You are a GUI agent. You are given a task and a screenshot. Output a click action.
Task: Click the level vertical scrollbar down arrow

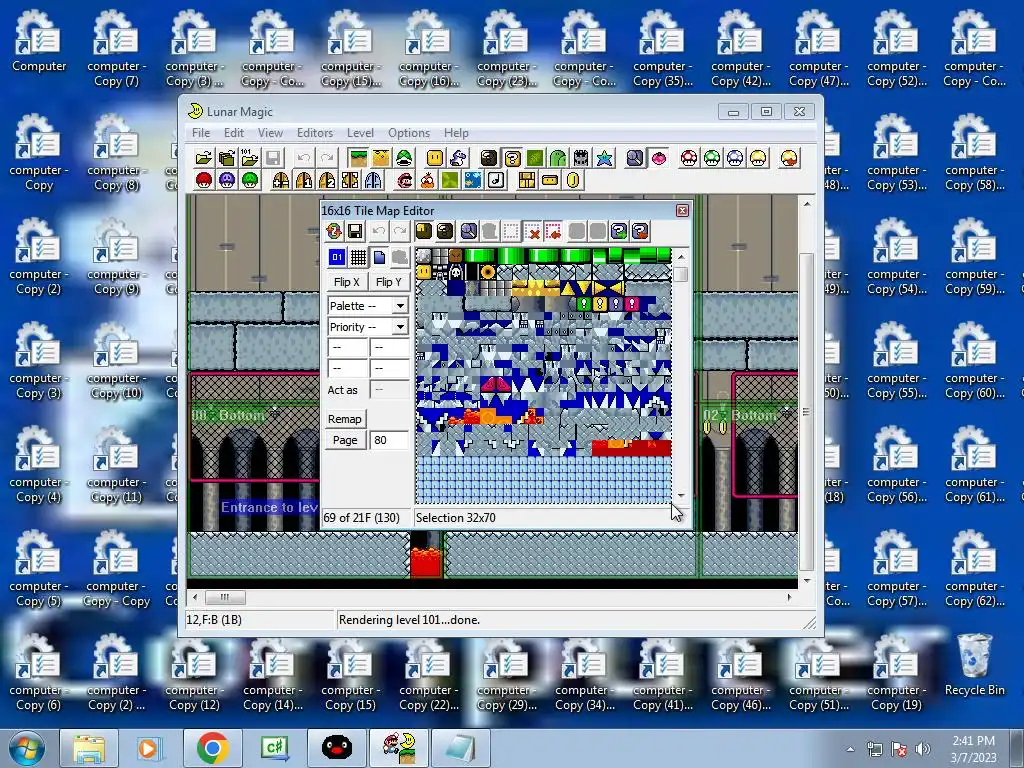(x=807, y=581)
